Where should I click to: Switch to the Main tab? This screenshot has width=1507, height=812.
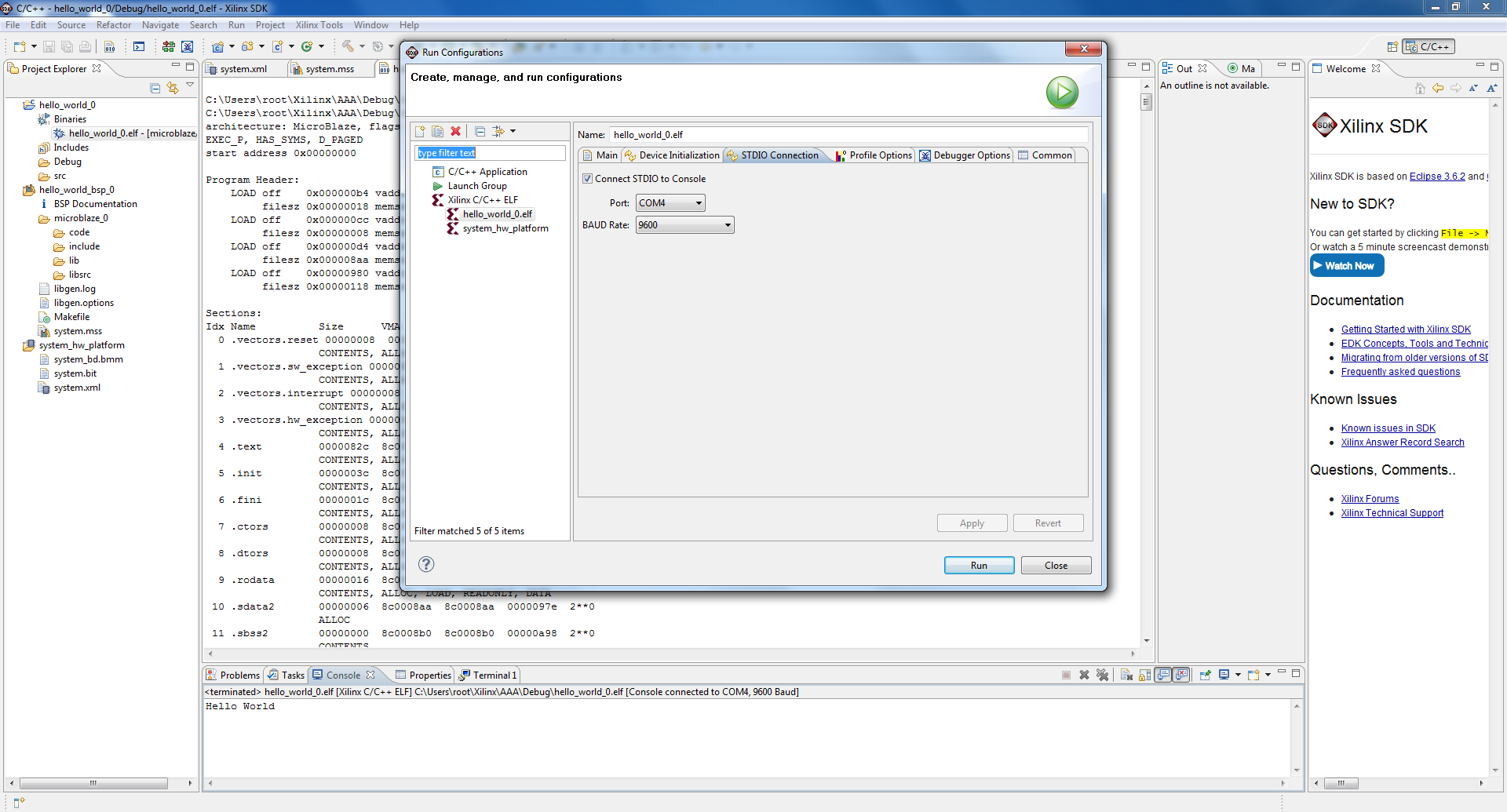(600, 155)
